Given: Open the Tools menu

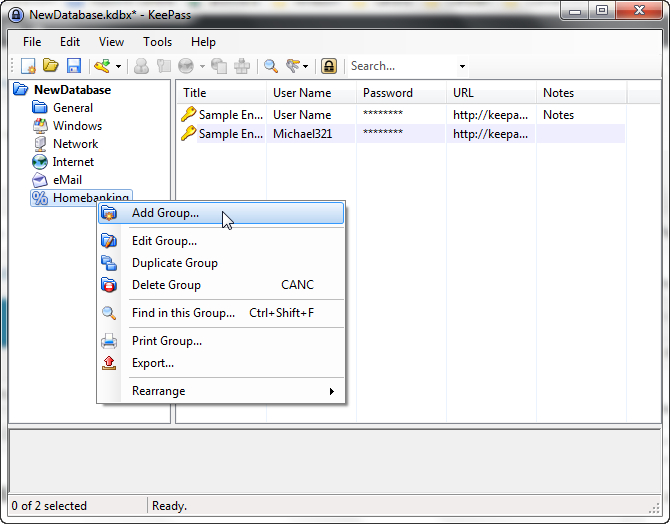Looking at the screenshot, I should click(x=157, y=42).
